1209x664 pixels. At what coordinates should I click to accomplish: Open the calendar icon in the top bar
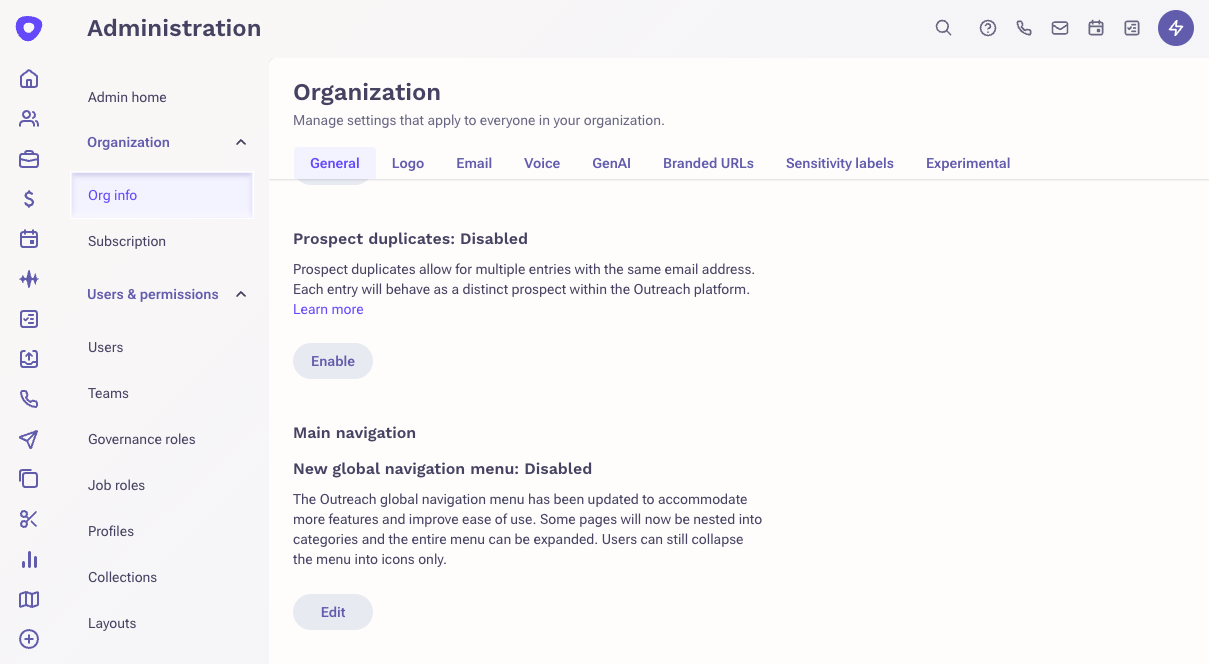click(1096, 28)
